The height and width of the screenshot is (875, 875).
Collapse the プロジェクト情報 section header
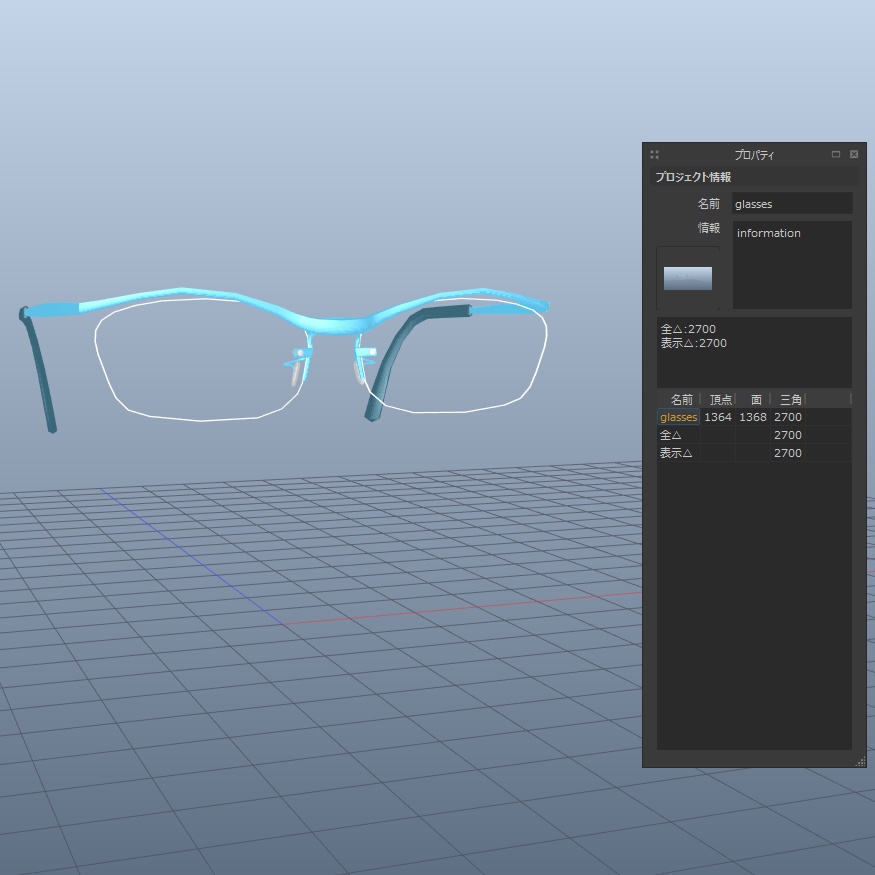pos(692,176)
